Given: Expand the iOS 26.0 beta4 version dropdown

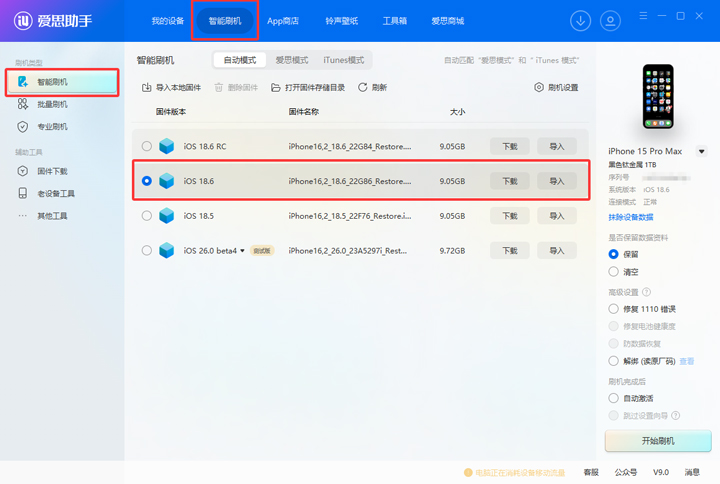Looking at the screenshot, I should coord(242,251).
